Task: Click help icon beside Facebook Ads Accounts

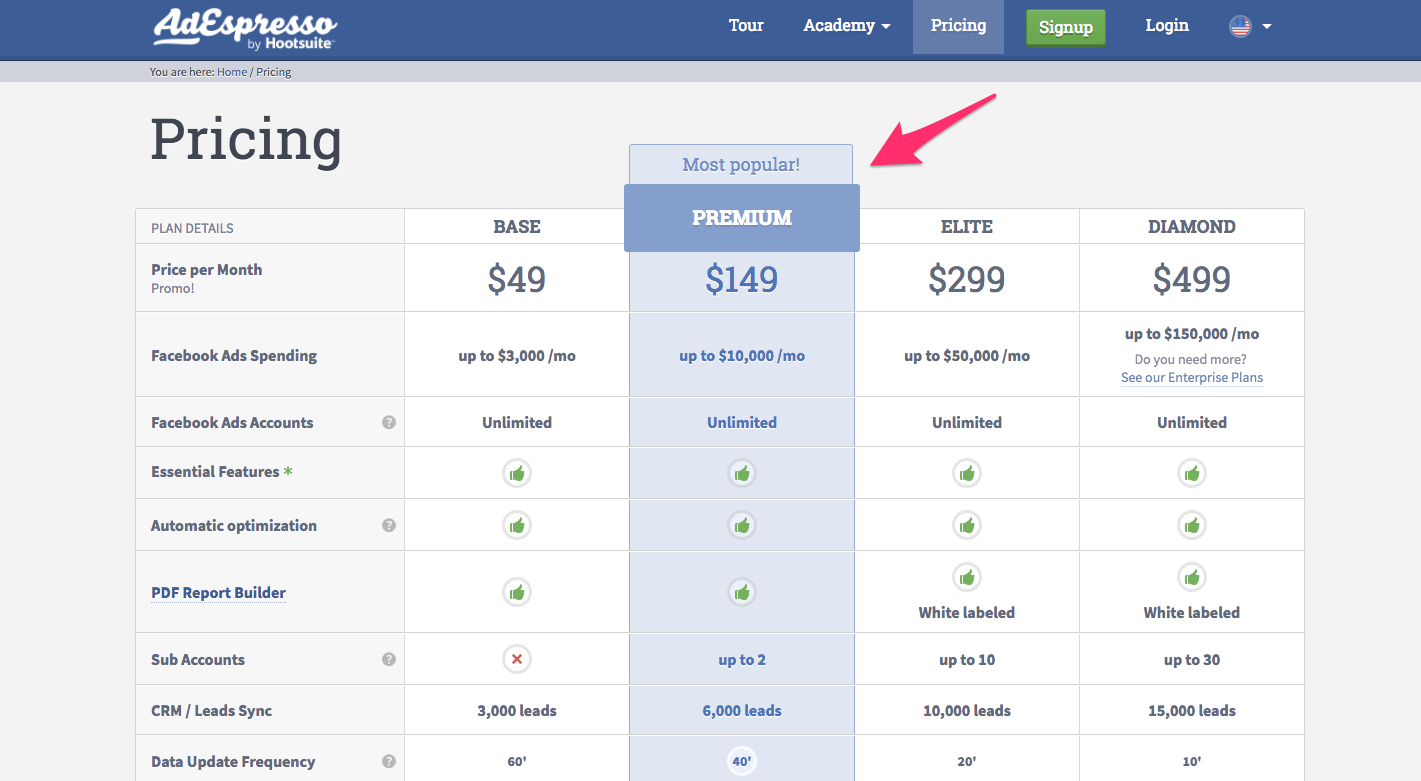Action: point(389,422)
